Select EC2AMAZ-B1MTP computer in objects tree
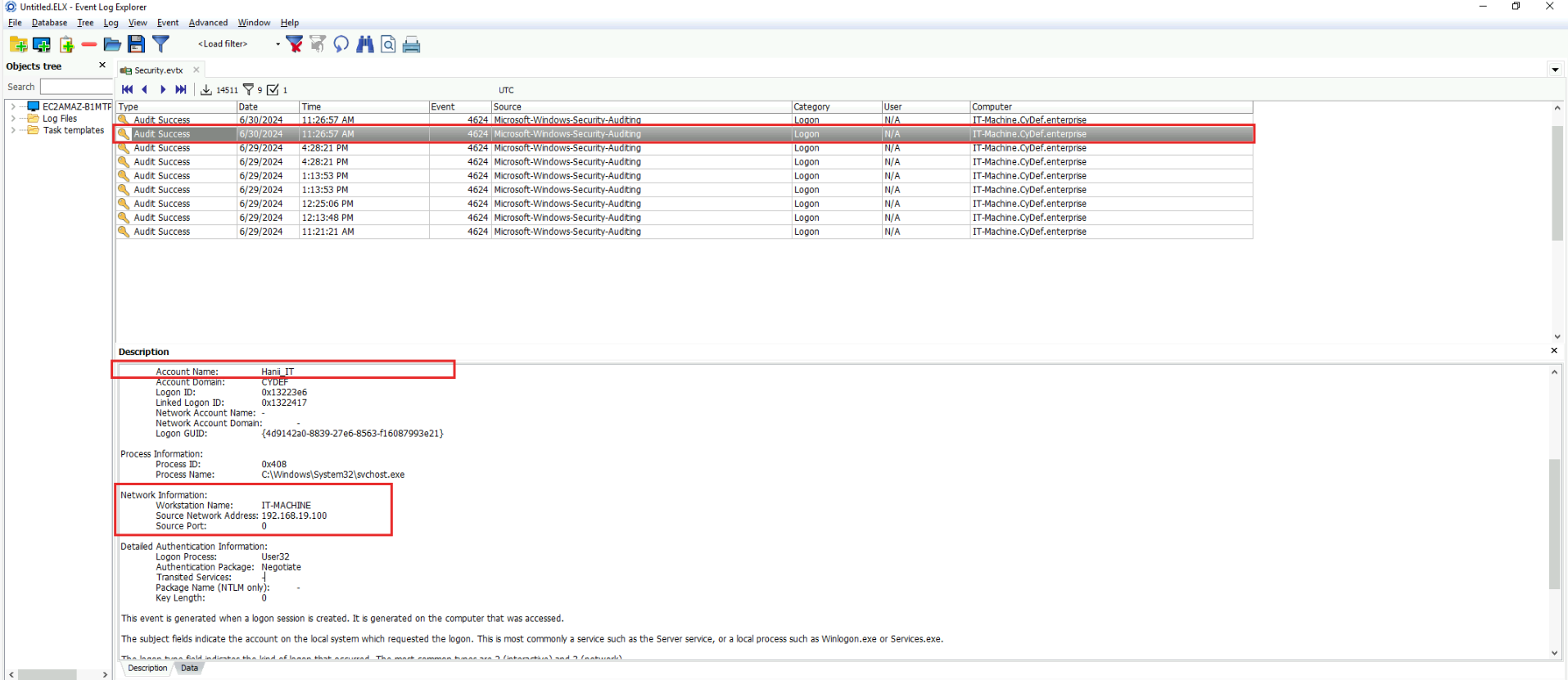This screenshot has width=1568, height=680. click(76, 106)
